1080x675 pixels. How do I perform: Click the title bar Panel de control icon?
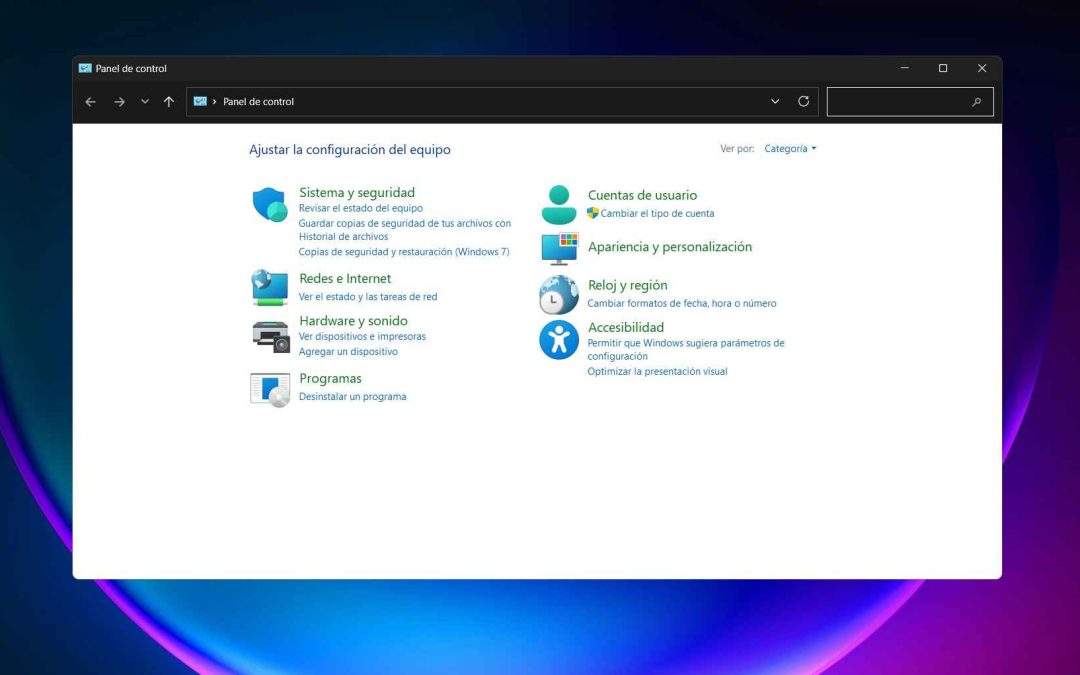click(x=85, y=68)
